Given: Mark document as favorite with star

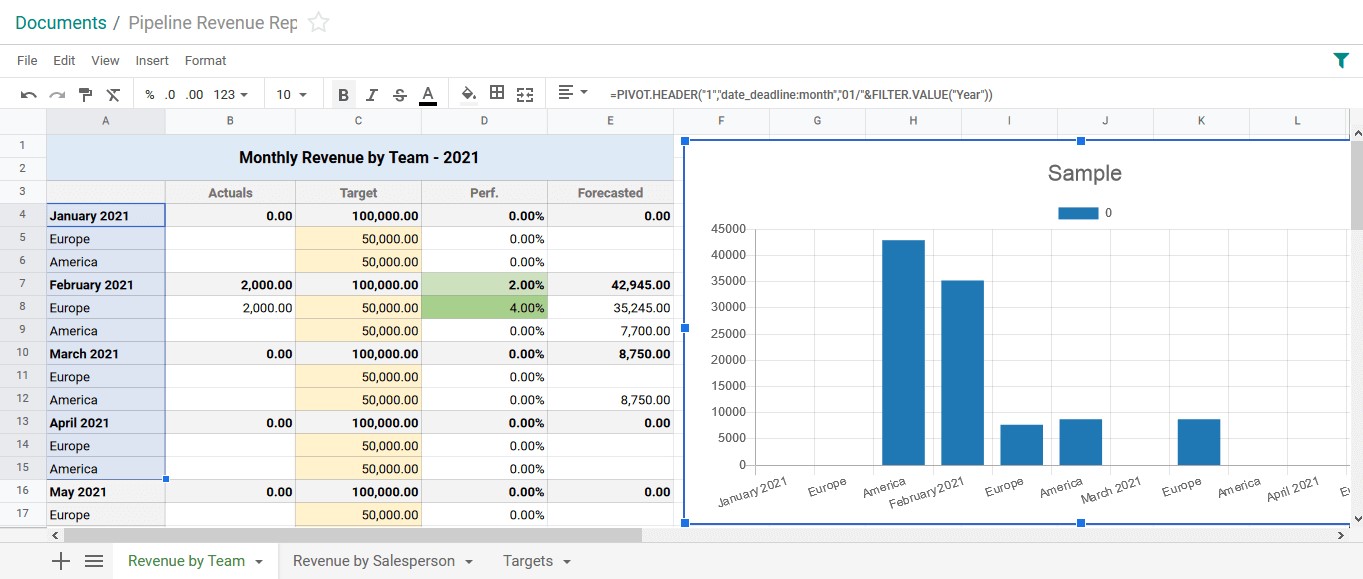Looking at the screenshot, I should click(318, 22).
